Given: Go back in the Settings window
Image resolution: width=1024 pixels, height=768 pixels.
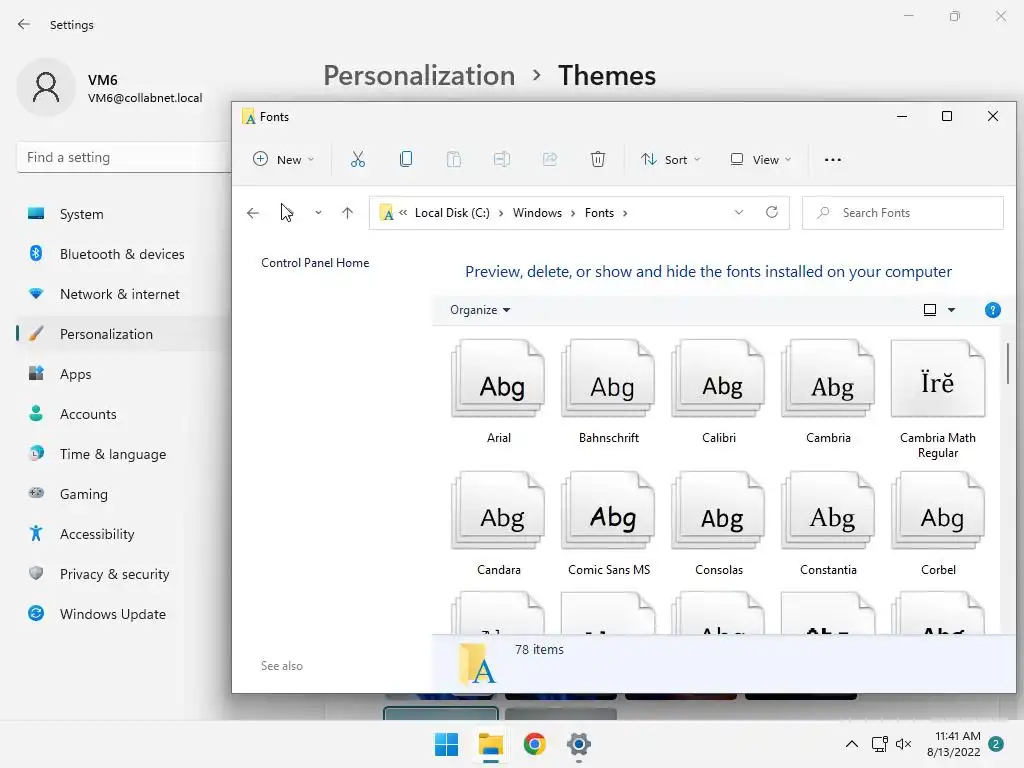Looking at the screenshot, I should pos(24,24).
